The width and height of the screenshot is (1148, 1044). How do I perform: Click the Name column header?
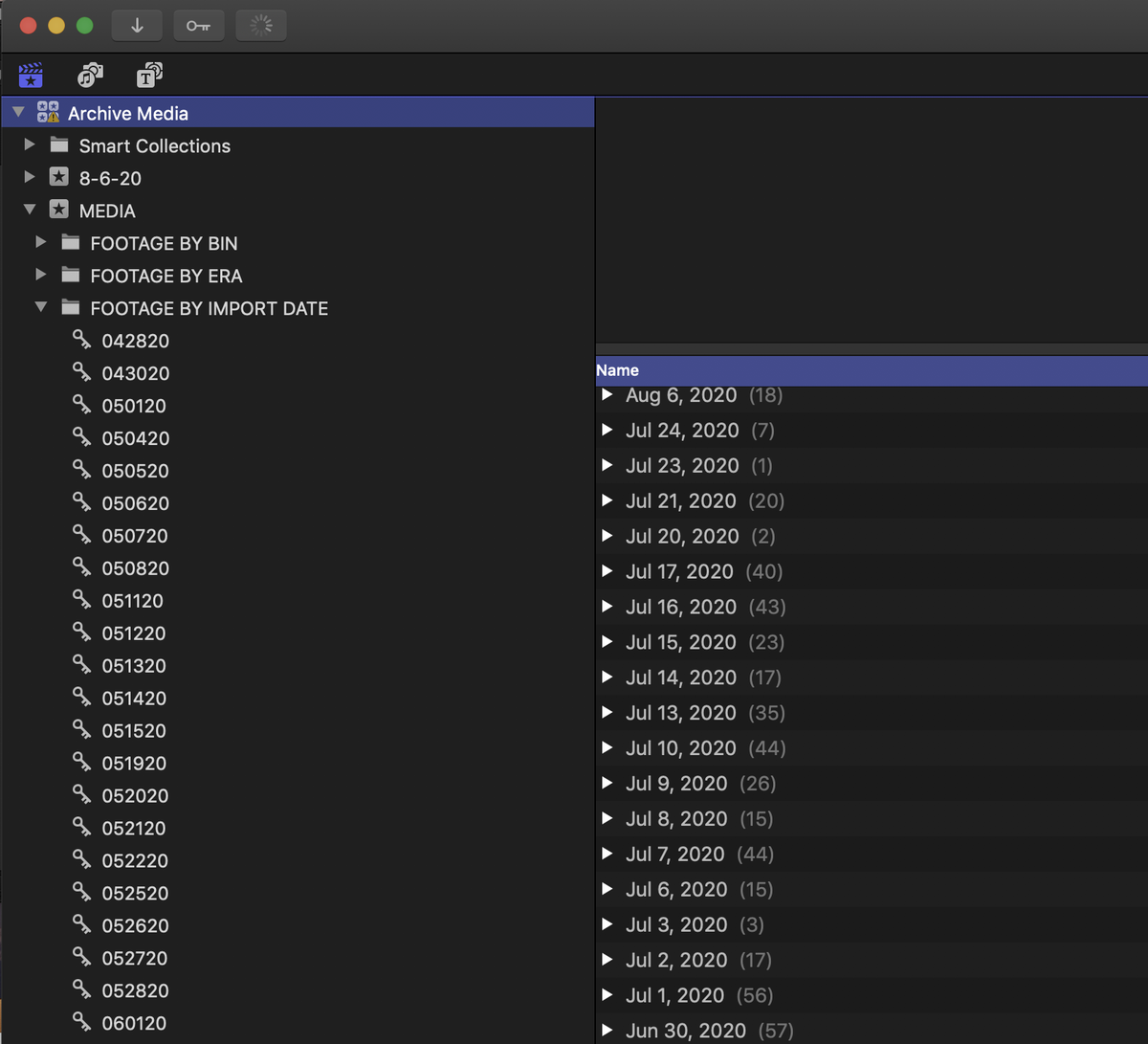click(x=617, y=369)
